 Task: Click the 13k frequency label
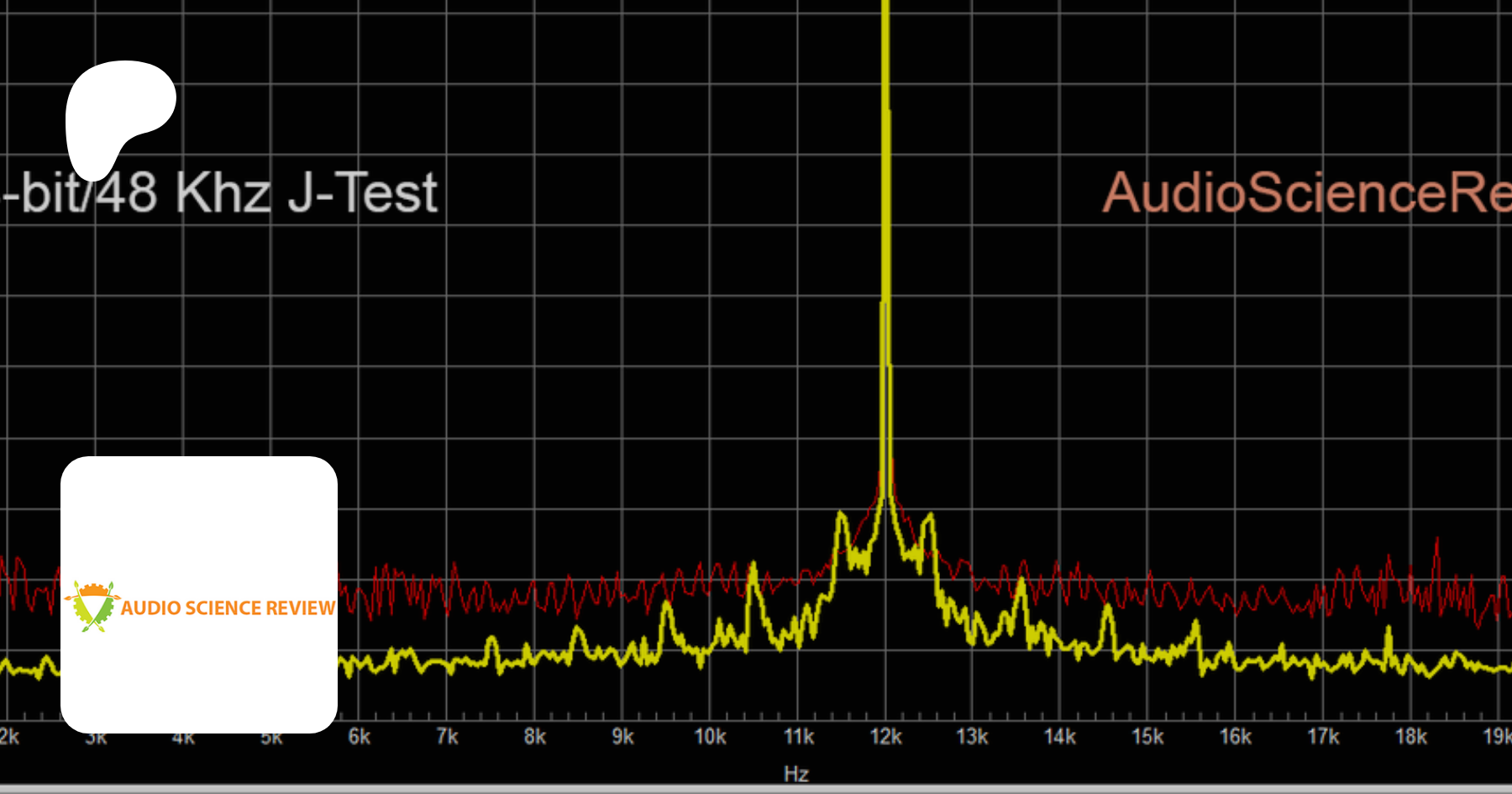(x=972, y=737)
